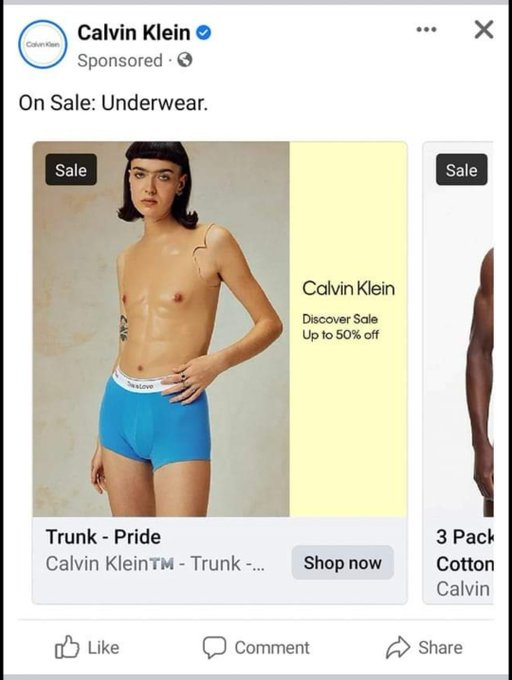Image resolution: width=512 pixels, height=680 pixels.
Task: Open the Trunk - Pride product title
Action: click(103, 537)
